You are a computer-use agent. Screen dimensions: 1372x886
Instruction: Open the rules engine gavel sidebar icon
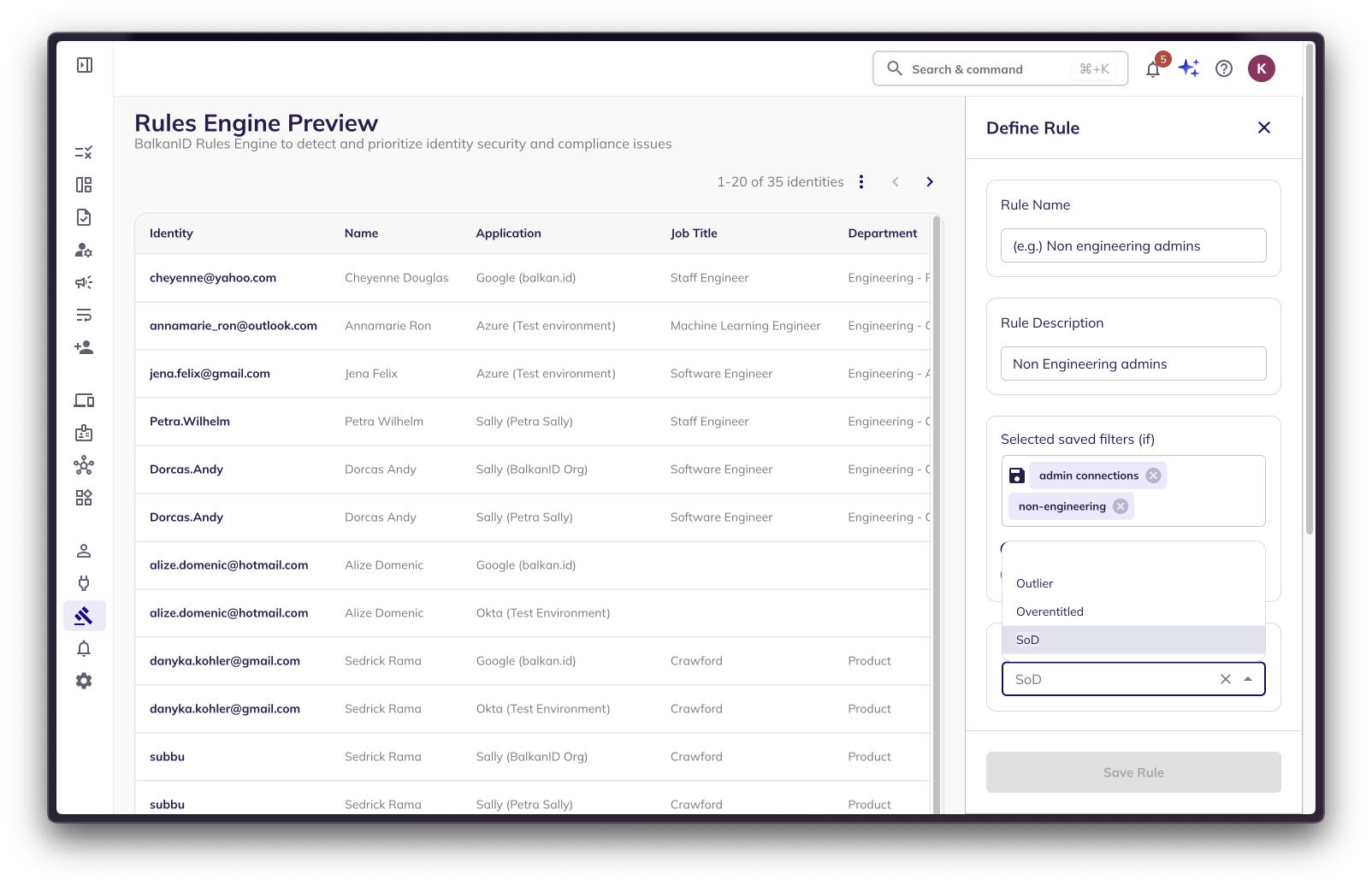pos(84,616)
